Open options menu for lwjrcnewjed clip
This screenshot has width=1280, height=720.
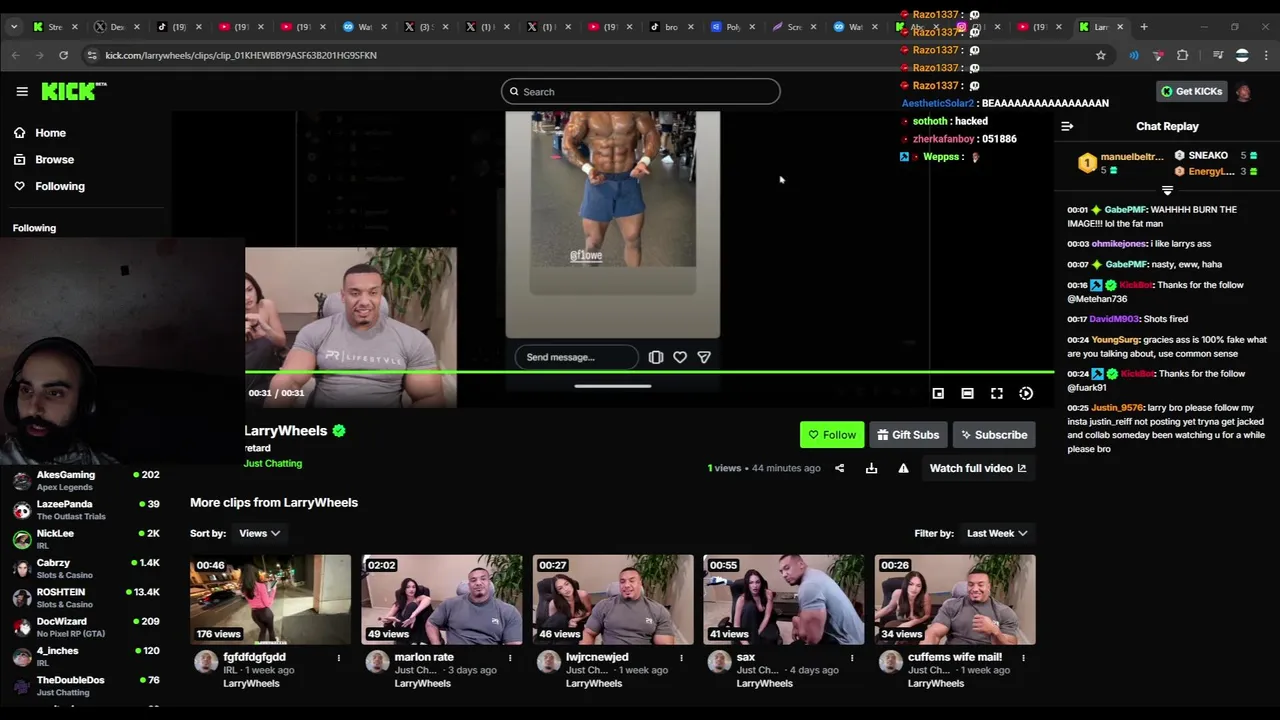681,658
